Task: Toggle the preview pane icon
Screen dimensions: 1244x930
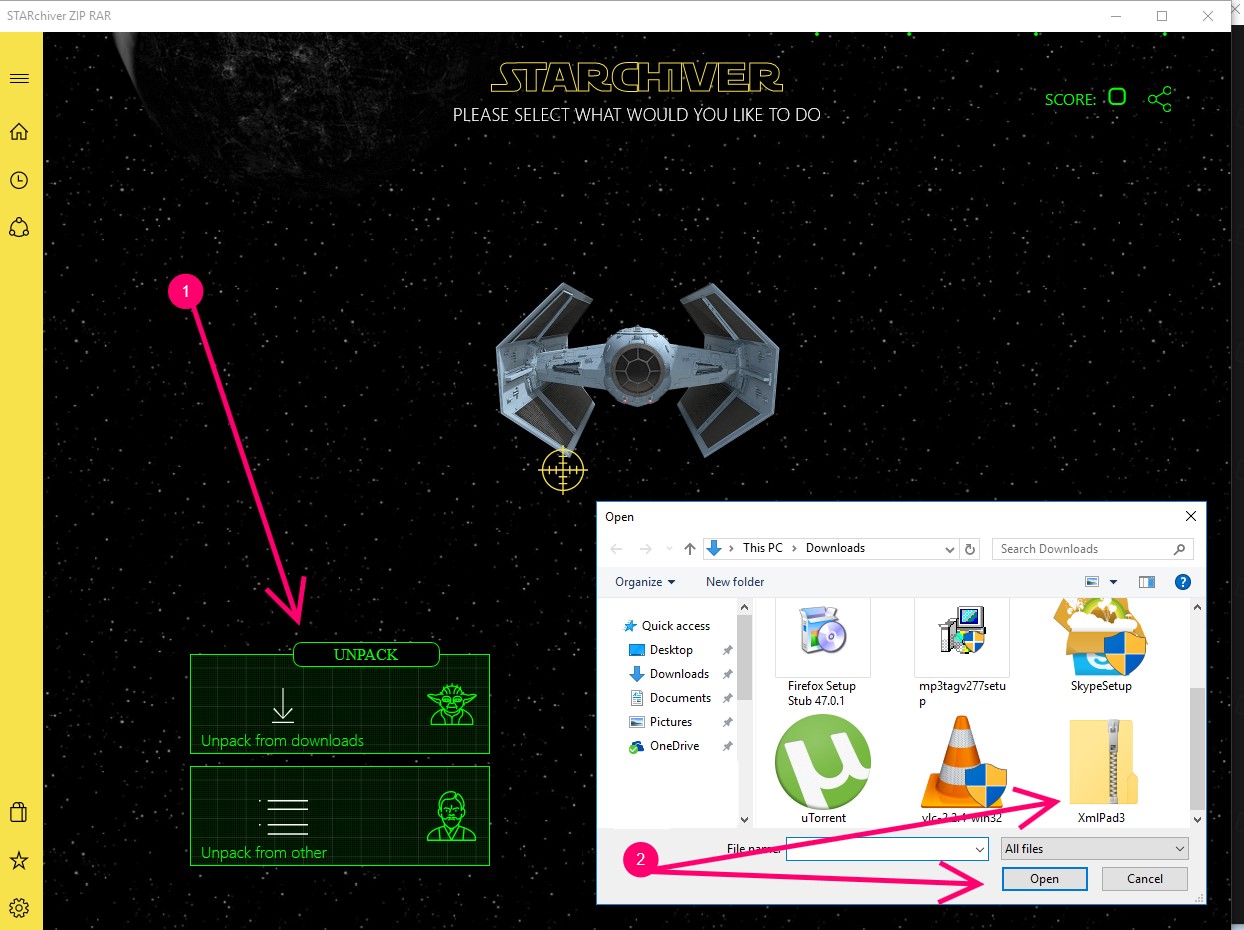Action: point(1147,582)
